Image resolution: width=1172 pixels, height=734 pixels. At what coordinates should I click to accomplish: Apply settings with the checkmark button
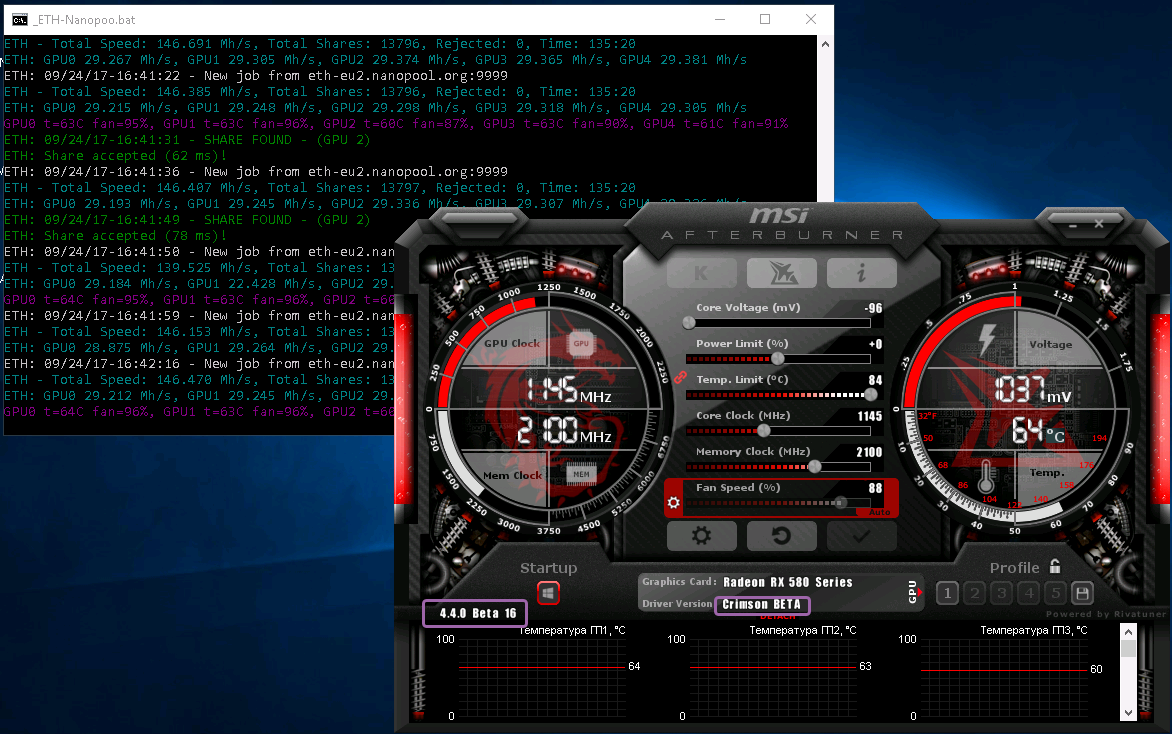861,536
